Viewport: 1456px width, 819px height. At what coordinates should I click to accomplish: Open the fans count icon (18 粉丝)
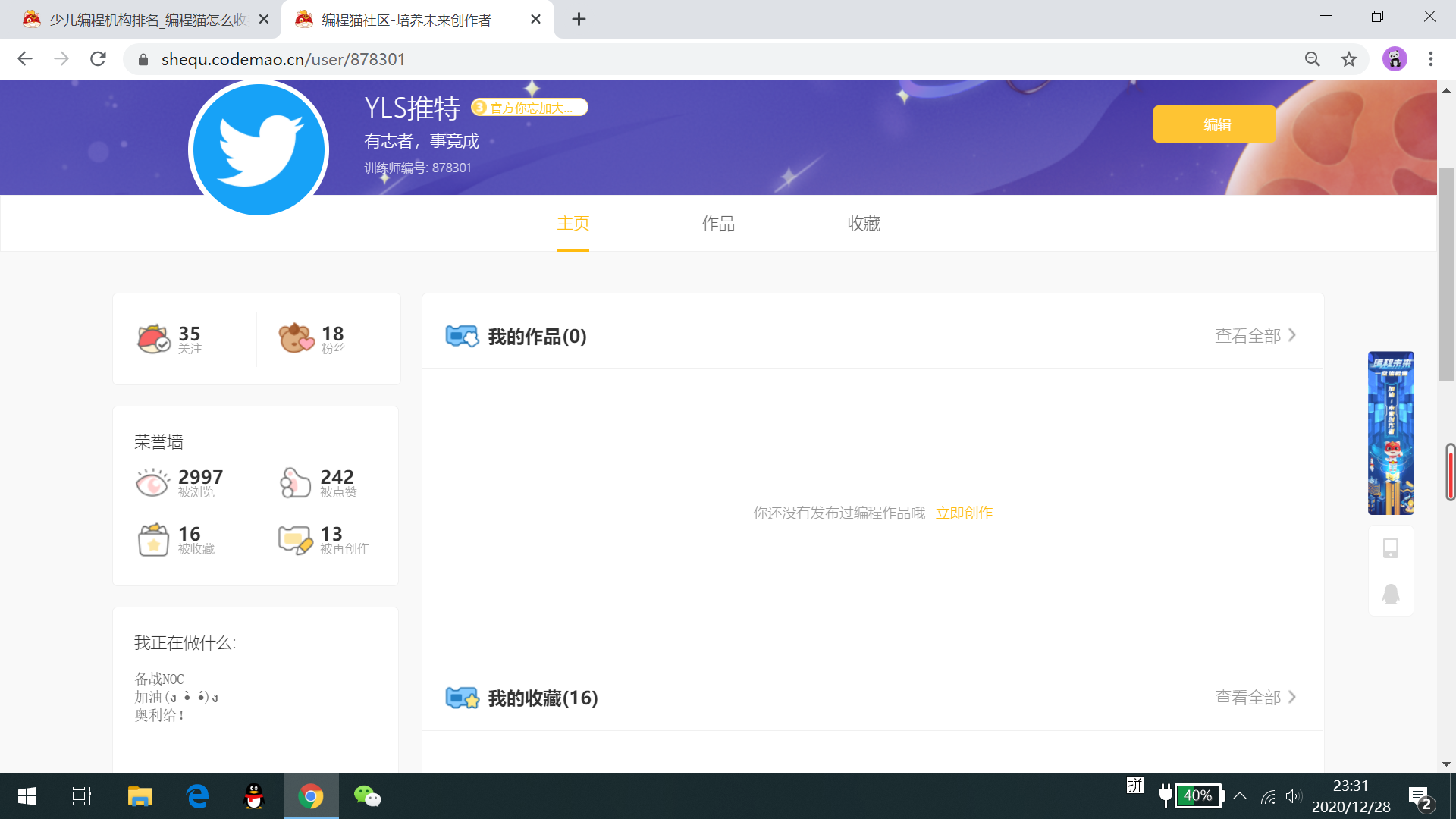(296, 338)
